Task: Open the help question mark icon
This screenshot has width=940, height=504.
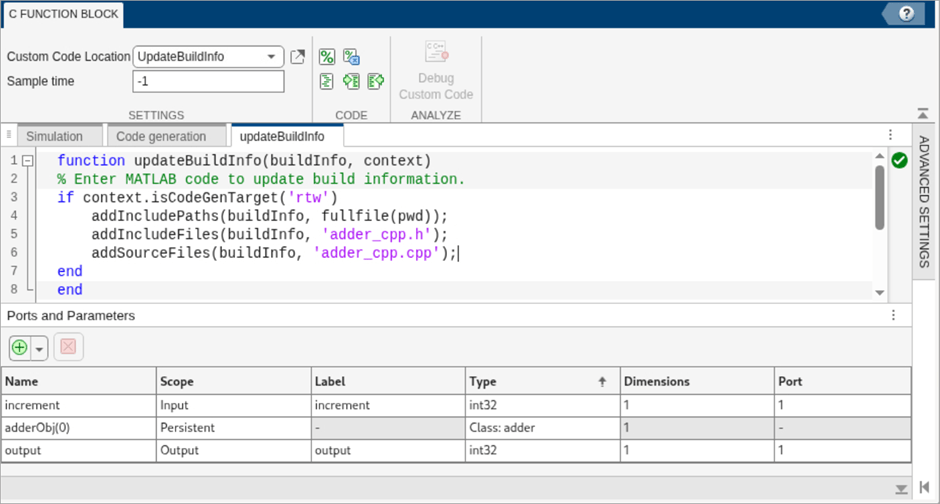Action: 906,14
